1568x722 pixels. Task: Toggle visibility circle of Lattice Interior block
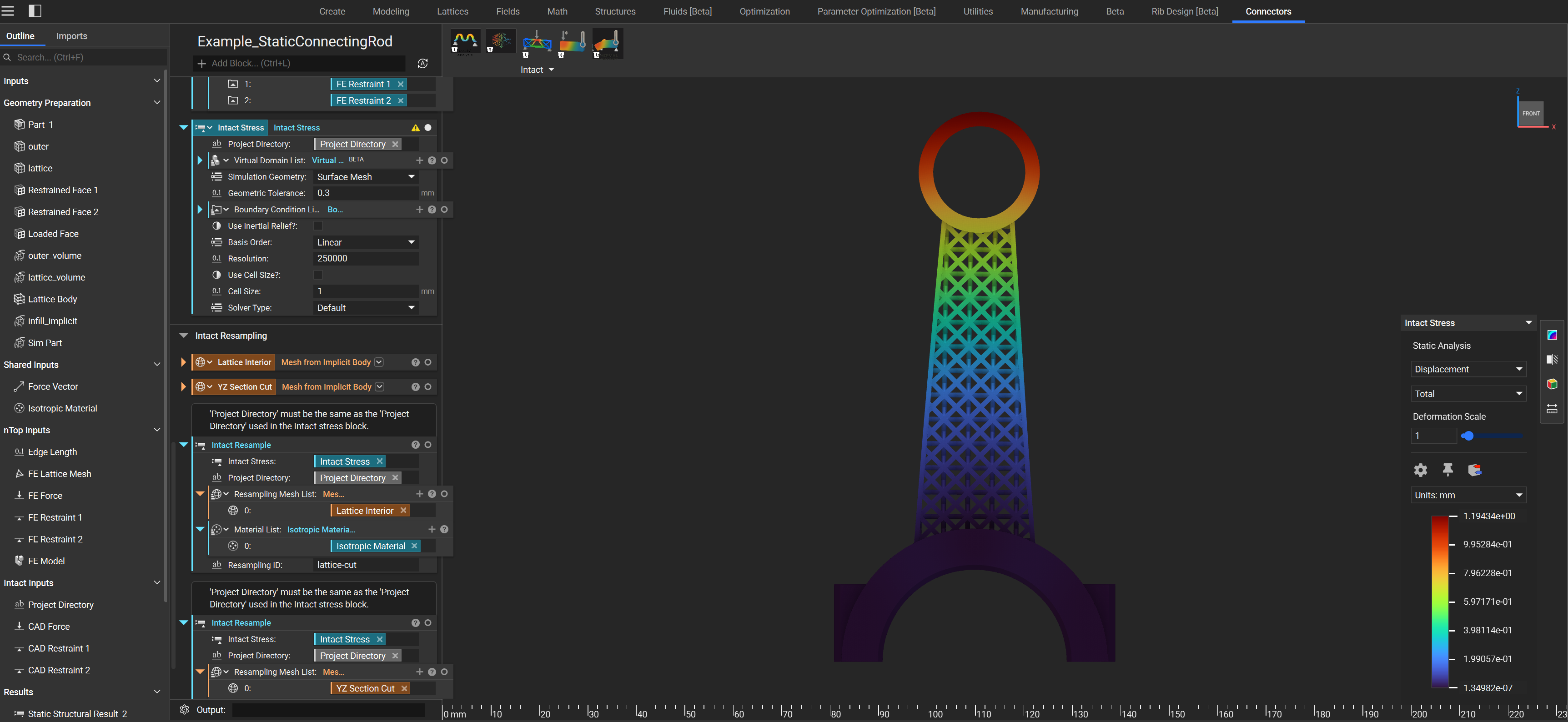(428, 362)
